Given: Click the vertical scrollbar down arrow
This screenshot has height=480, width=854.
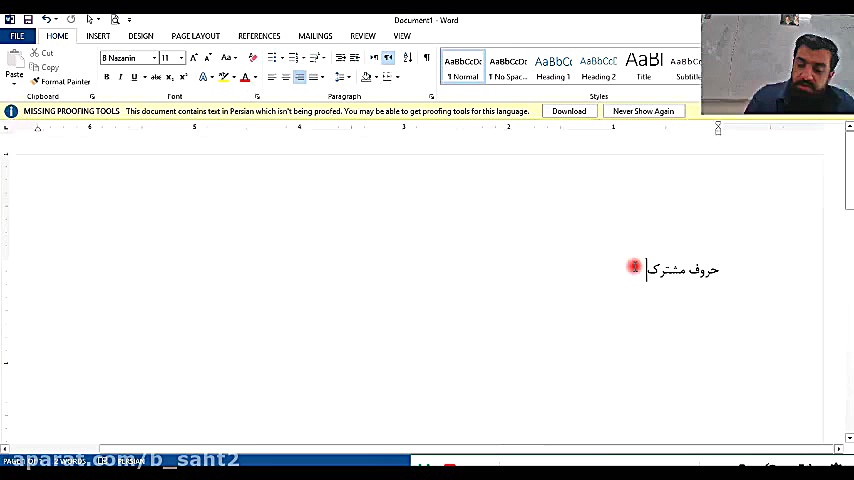Looking at the screenshot, I should click(849, 438).
